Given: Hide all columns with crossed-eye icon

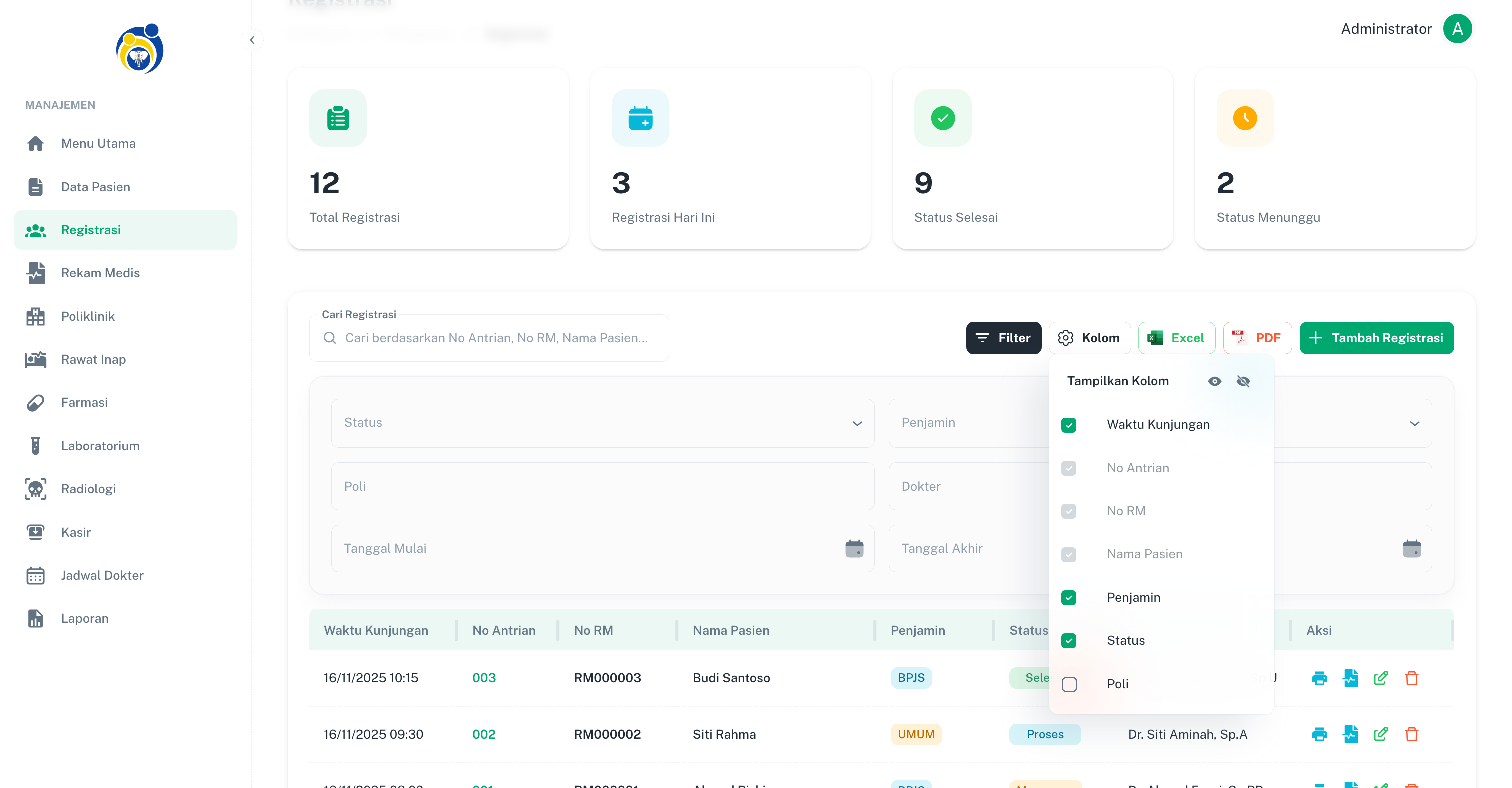Looking at the screenshot, I should pos(1243,381).
